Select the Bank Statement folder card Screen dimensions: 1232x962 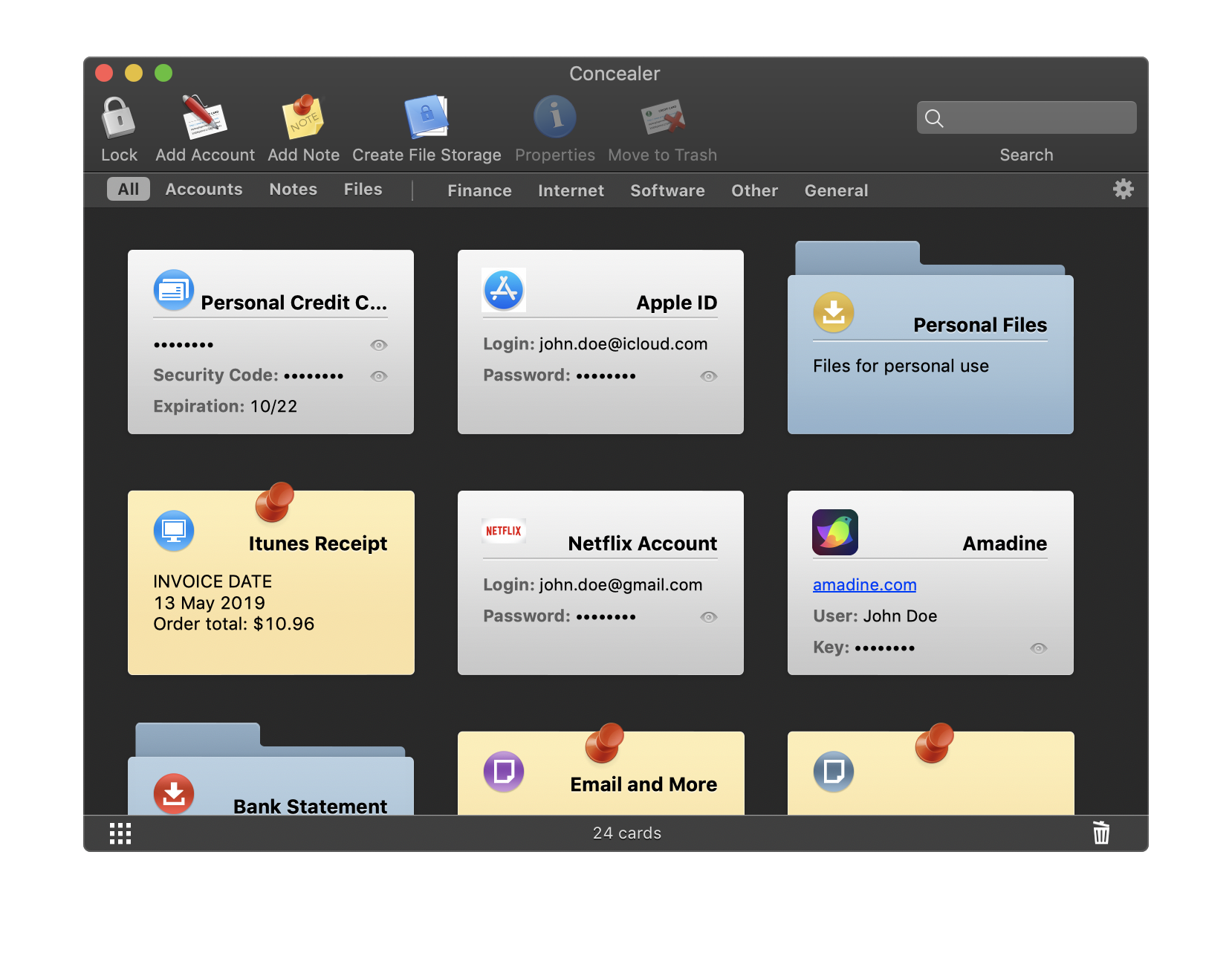[270, 769]
